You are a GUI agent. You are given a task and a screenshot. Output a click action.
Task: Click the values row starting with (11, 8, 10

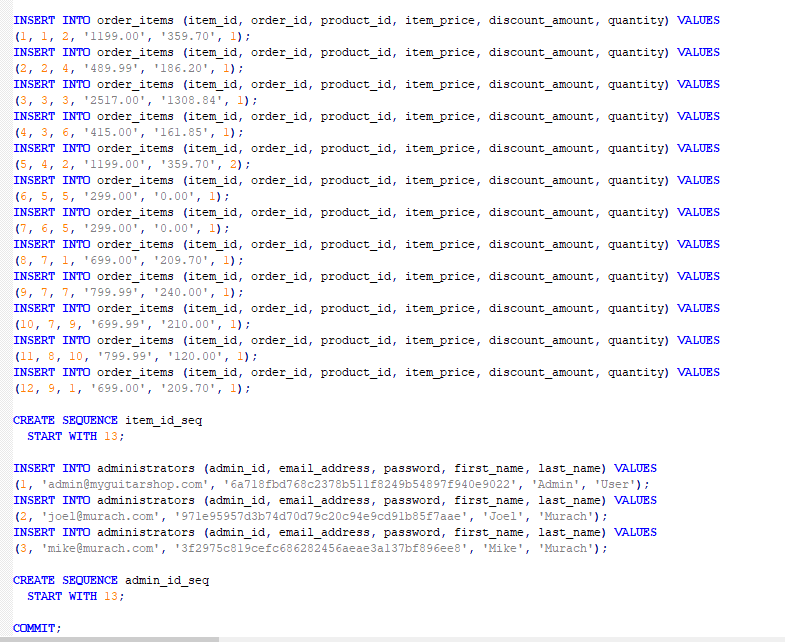pos(136,356)
